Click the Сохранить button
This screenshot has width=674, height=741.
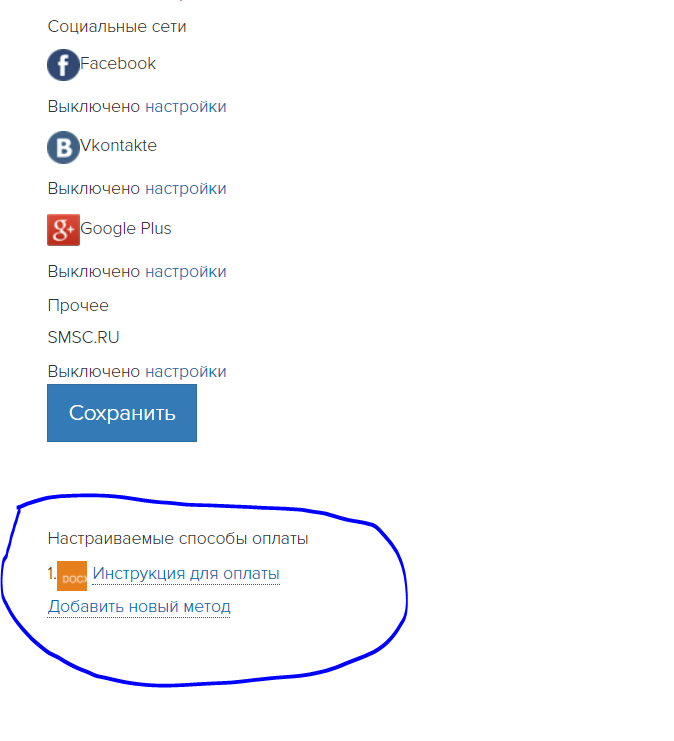click(122, 413)
